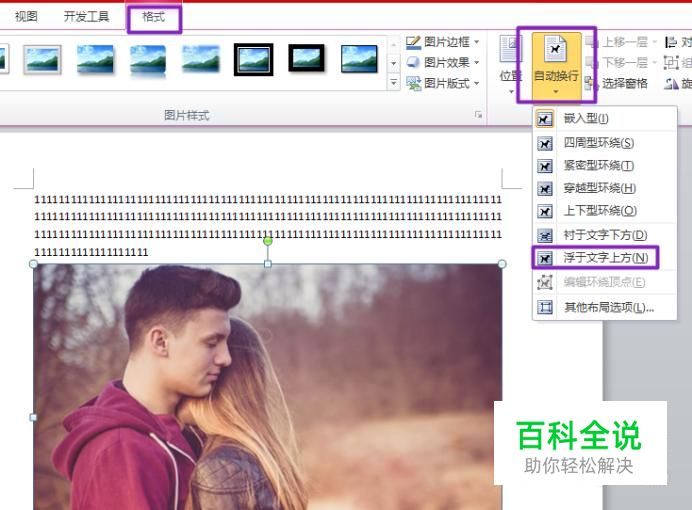Click the 嵌入型 inline wrap icon

pos(545,119)
